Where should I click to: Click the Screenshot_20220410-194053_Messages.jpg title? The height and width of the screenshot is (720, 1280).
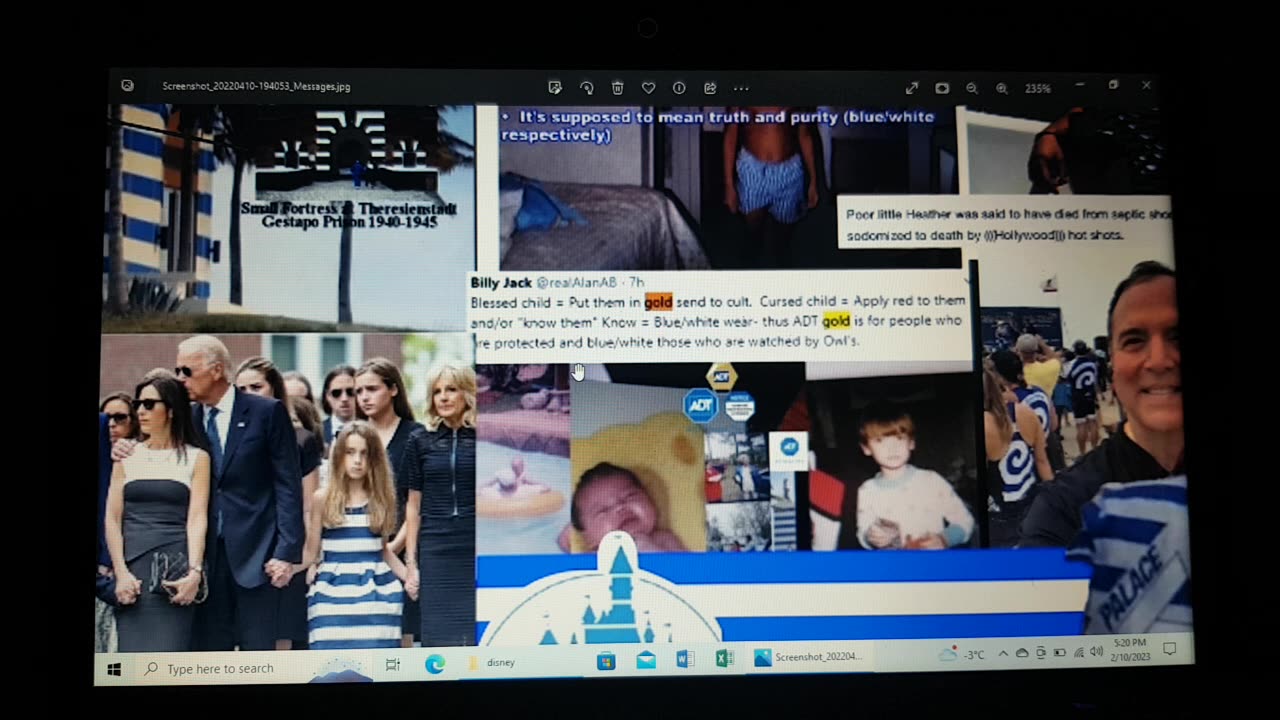click(256, 87)
